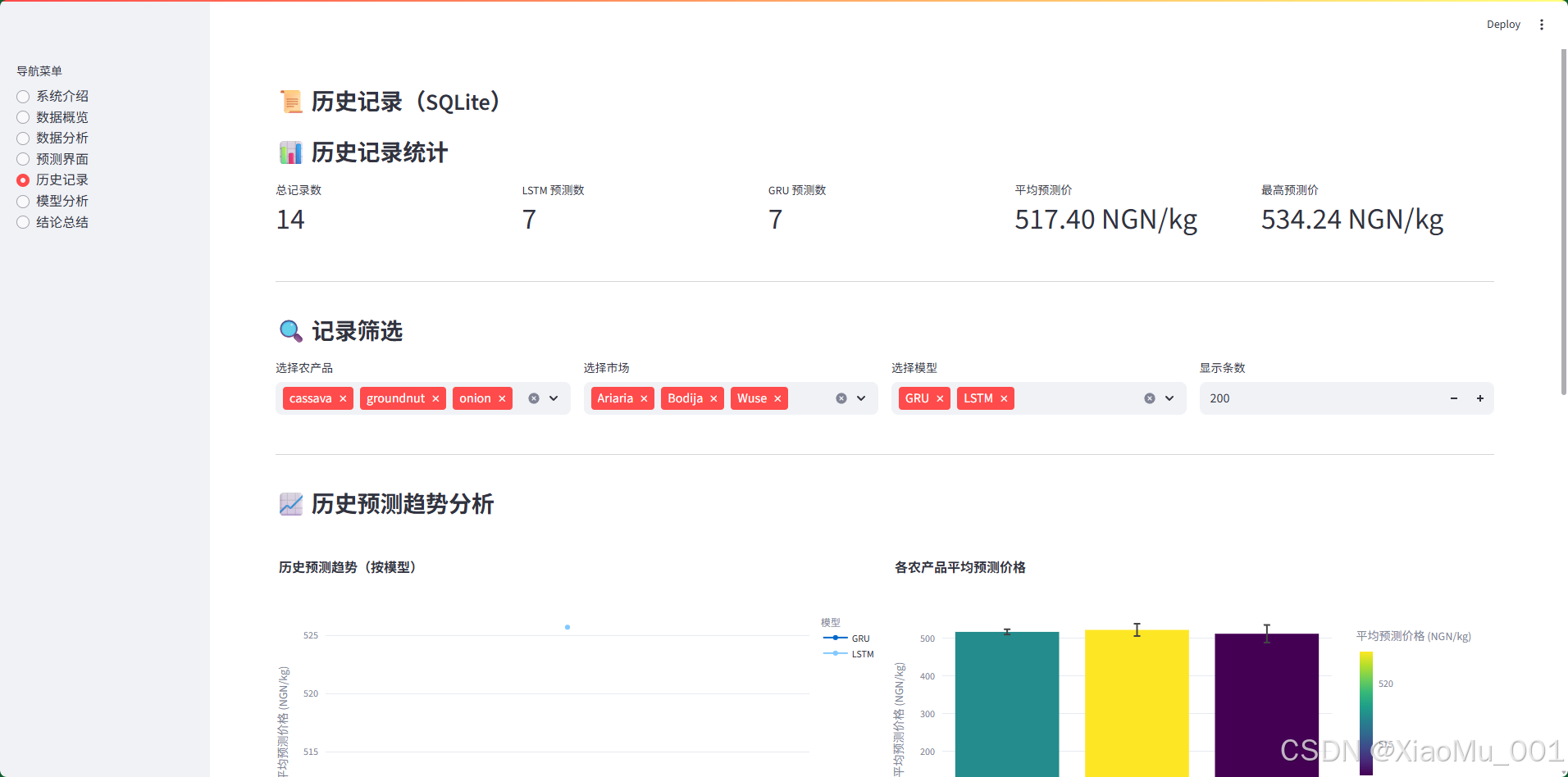Toggle the LSTM legend entry
Image resolution: width=1568 pixels, height=777 pixels.
click(x=849, y=654)
